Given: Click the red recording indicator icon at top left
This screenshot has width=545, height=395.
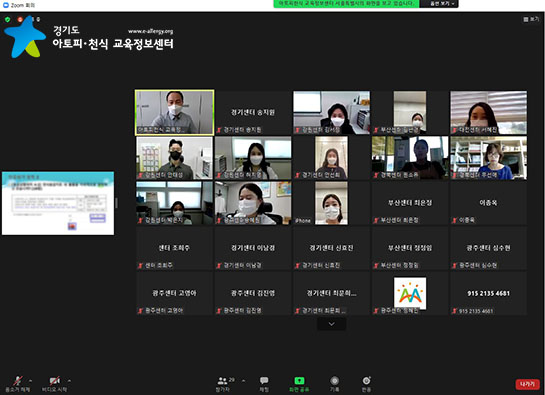Looking at the screenshot, I should click(x=20, y=19).
